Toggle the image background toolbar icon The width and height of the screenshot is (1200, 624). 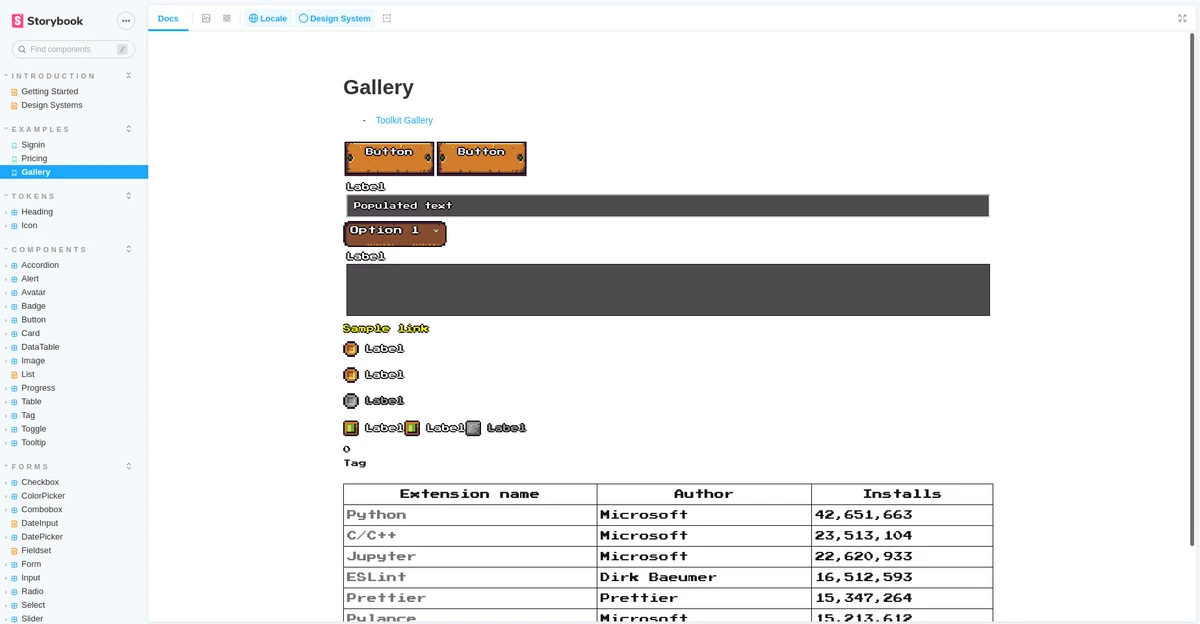[206, 18]
